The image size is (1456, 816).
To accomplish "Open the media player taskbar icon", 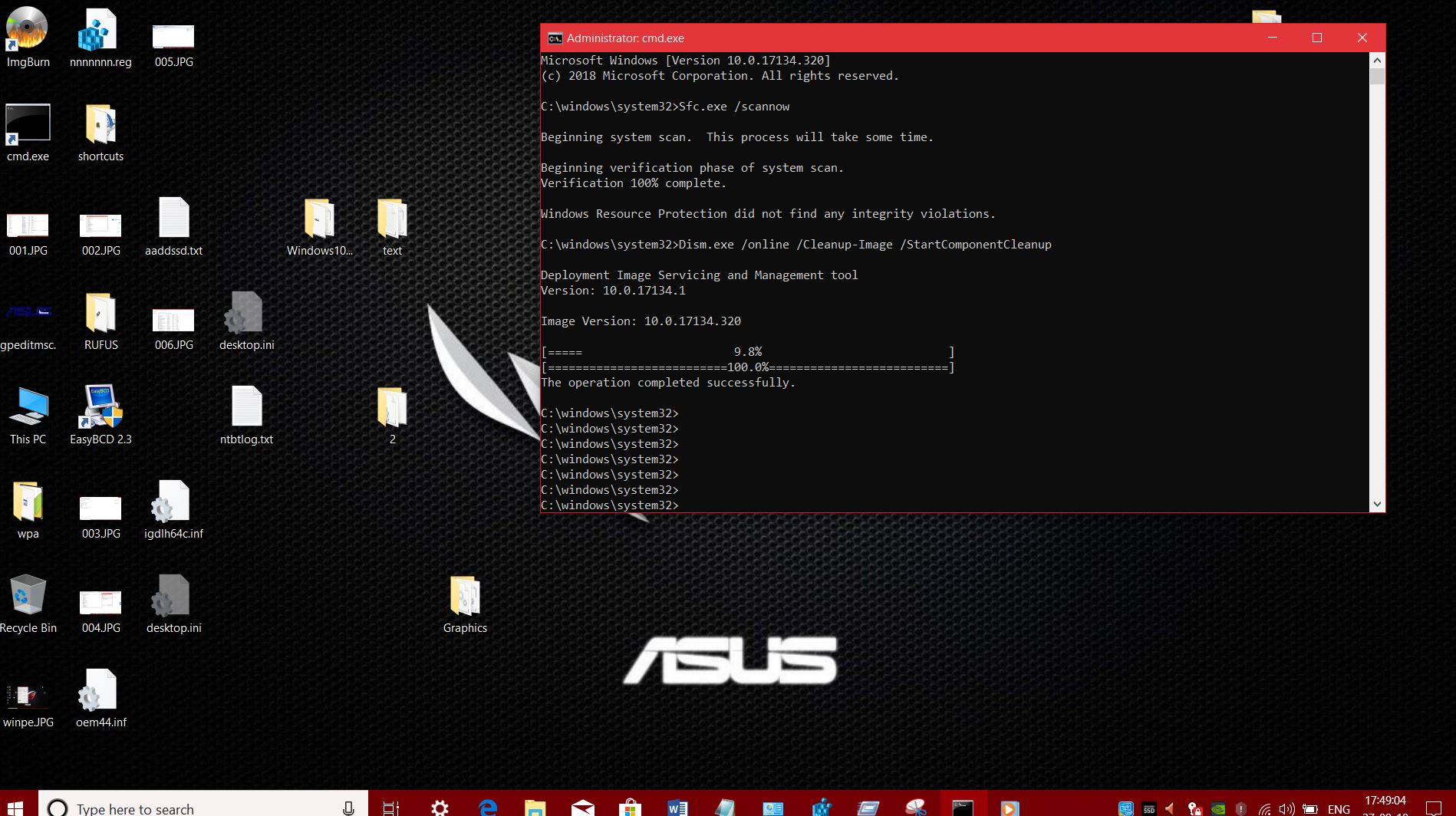I will (1010, 808).
